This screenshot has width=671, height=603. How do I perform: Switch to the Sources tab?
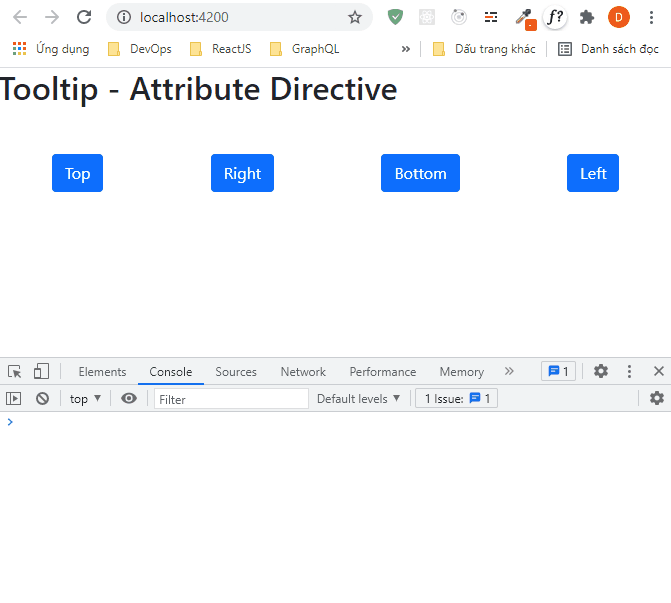[236, 371]
